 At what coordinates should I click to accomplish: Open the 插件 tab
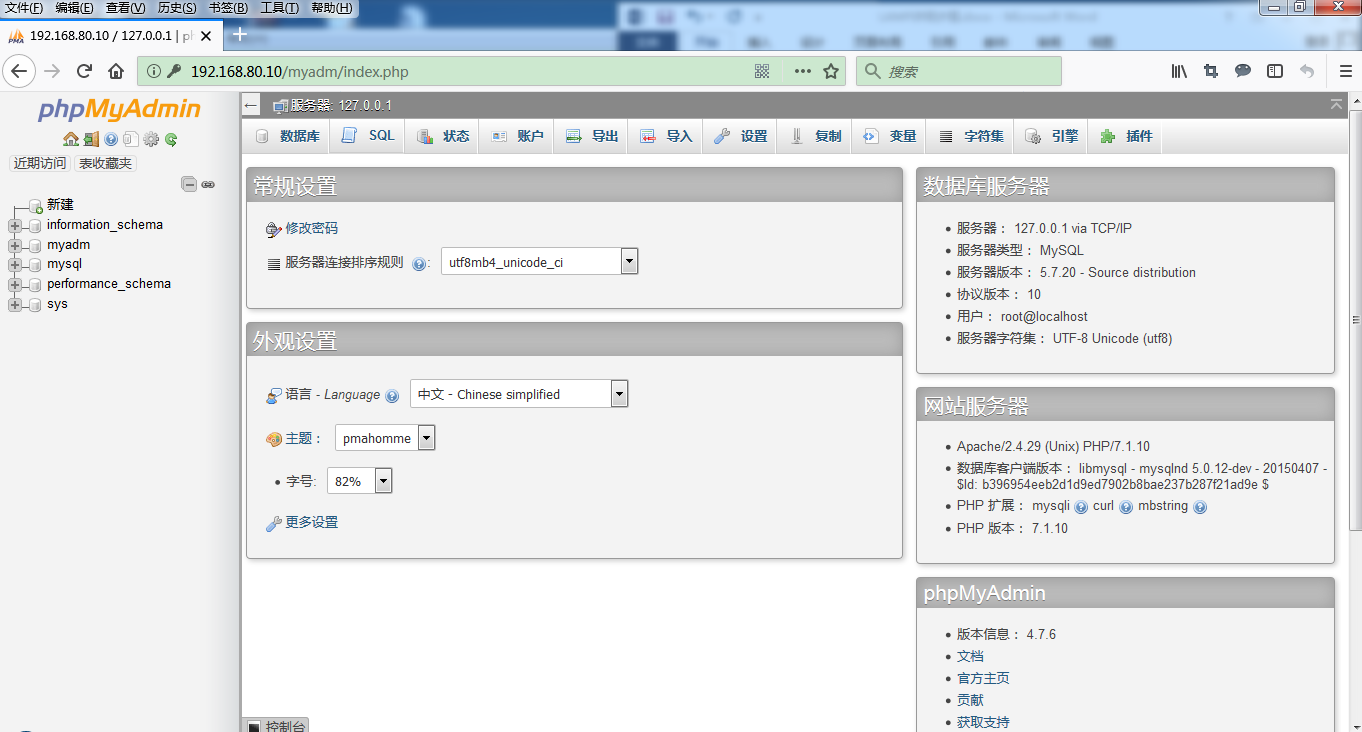[x=1126, y=136]
